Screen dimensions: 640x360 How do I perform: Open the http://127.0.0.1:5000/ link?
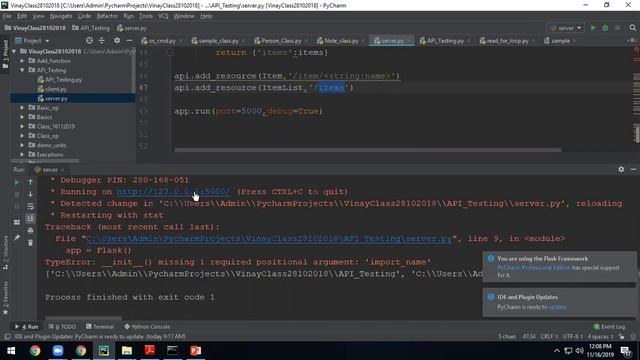pos(173,192)
